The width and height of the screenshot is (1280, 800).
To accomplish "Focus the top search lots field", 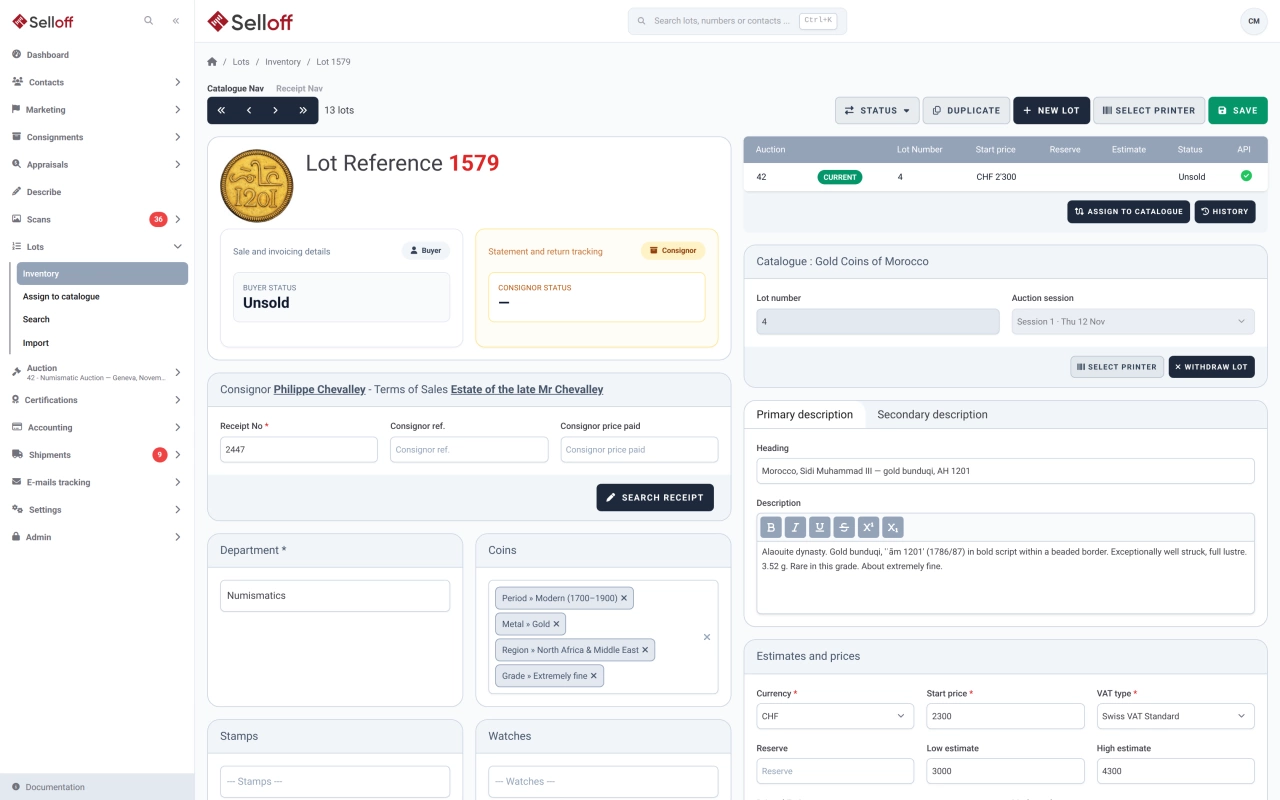I will point(737,21).
